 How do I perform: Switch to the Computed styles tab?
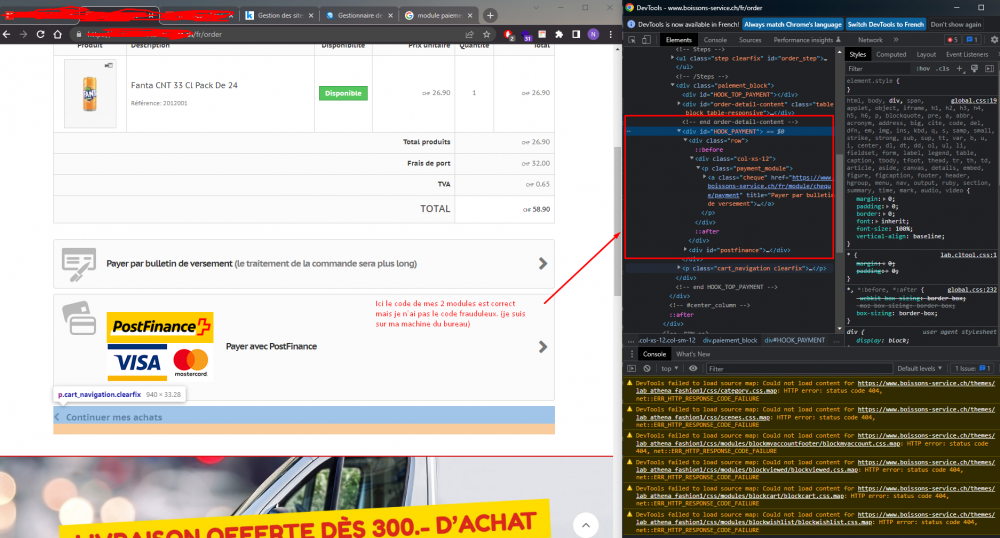pos(891,54)
